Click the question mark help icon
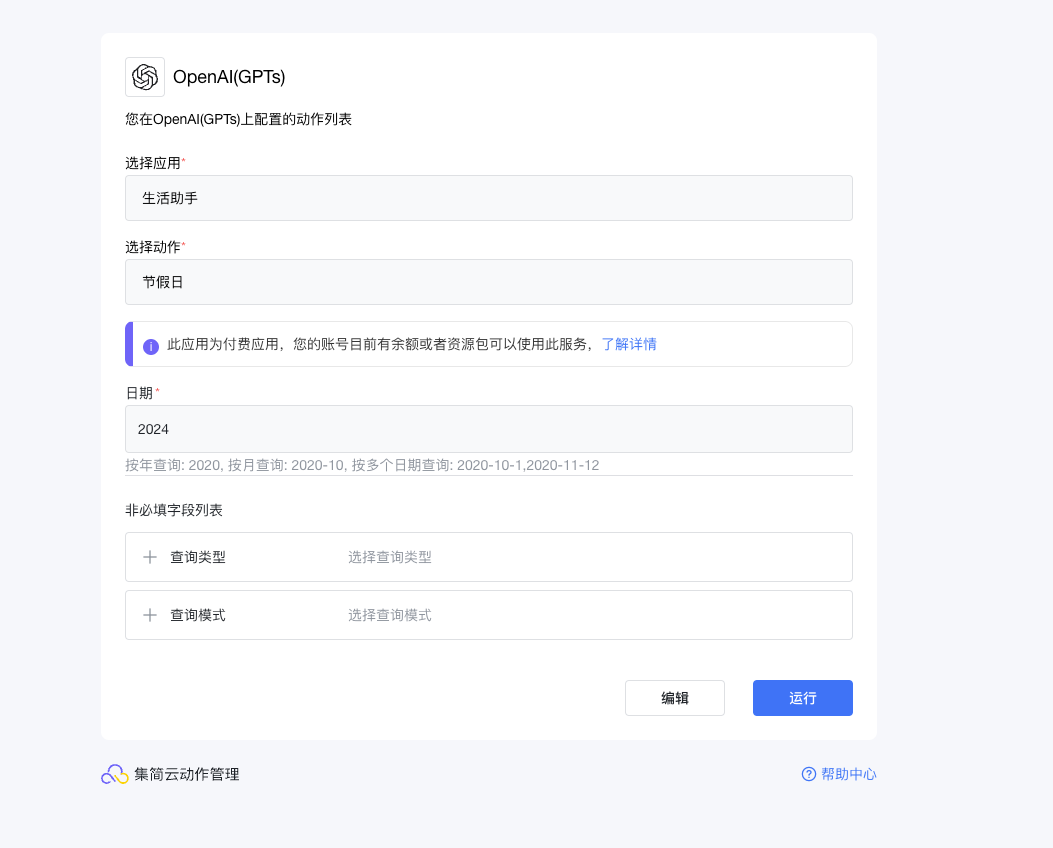 (x=809, y=774)
